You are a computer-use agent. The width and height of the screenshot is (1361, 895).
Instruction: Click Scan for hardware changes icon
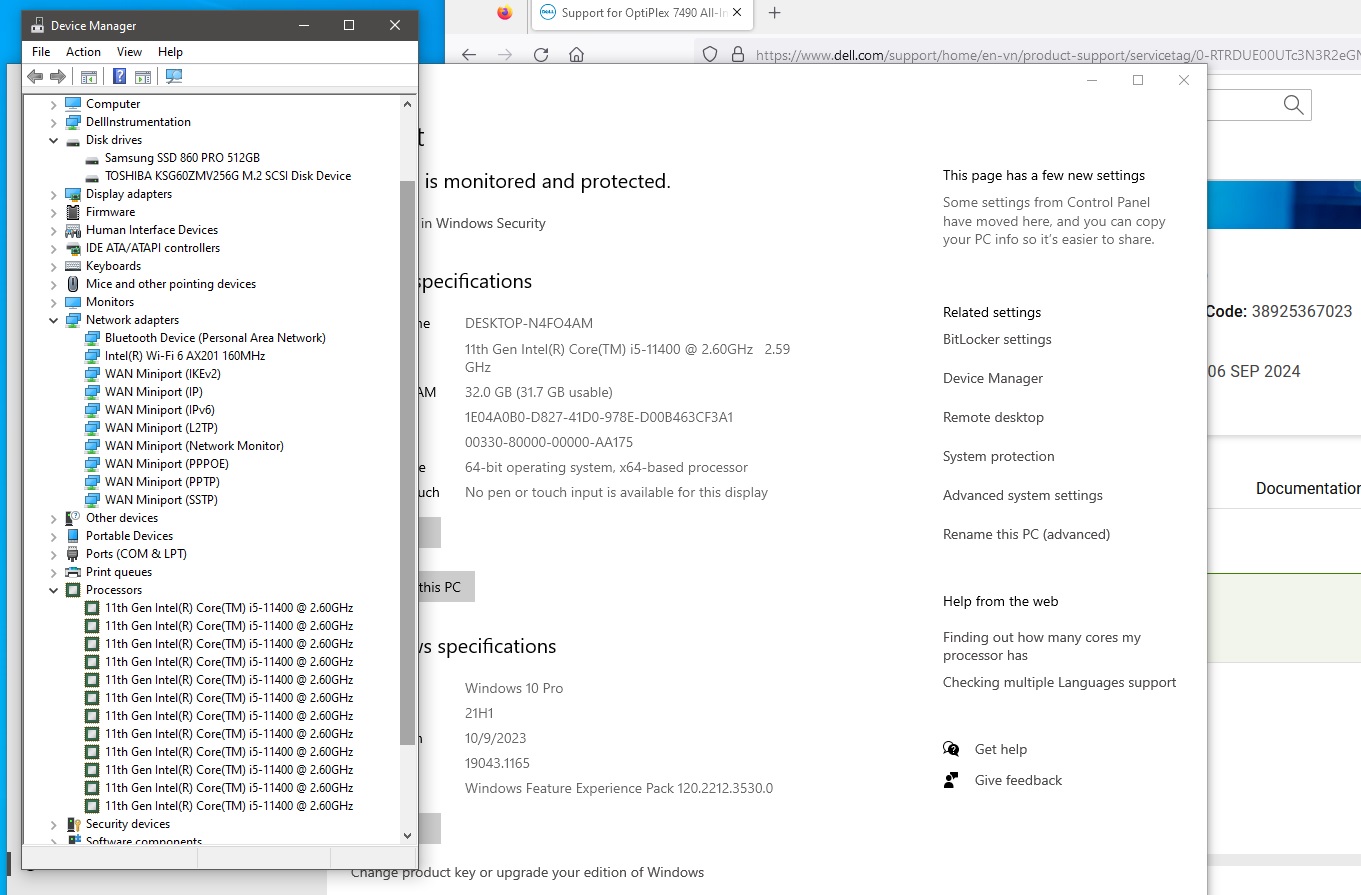pos(174,76)
